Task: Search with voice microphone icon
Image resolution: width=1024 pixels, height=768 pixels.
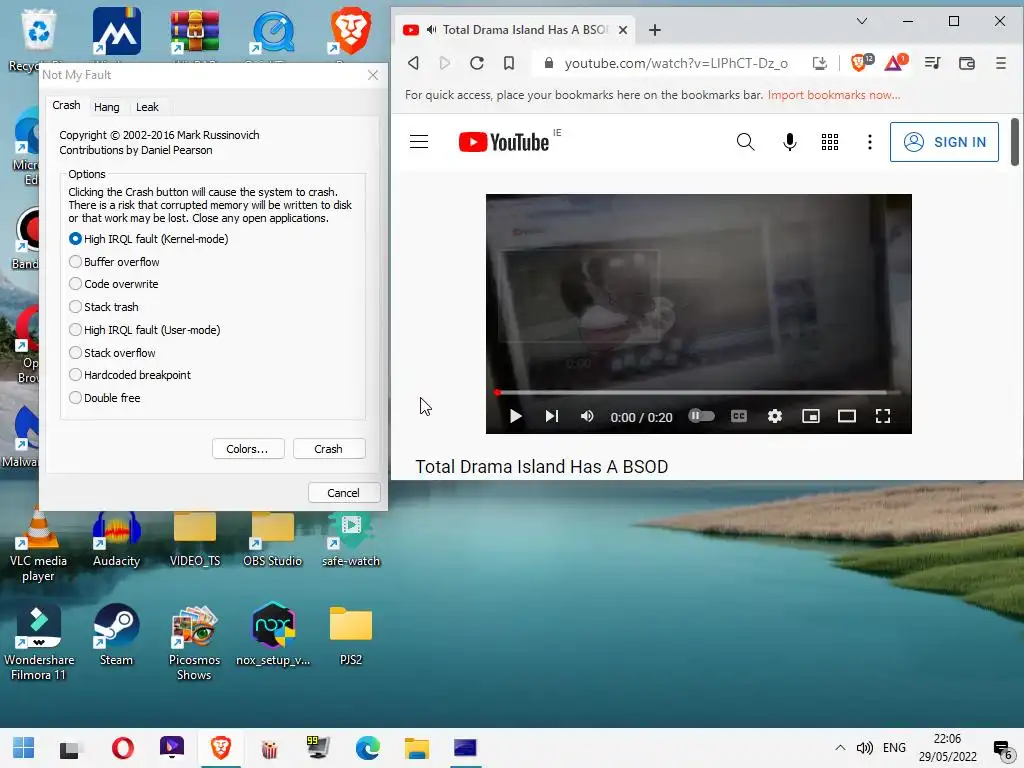Action: point(790,142)
